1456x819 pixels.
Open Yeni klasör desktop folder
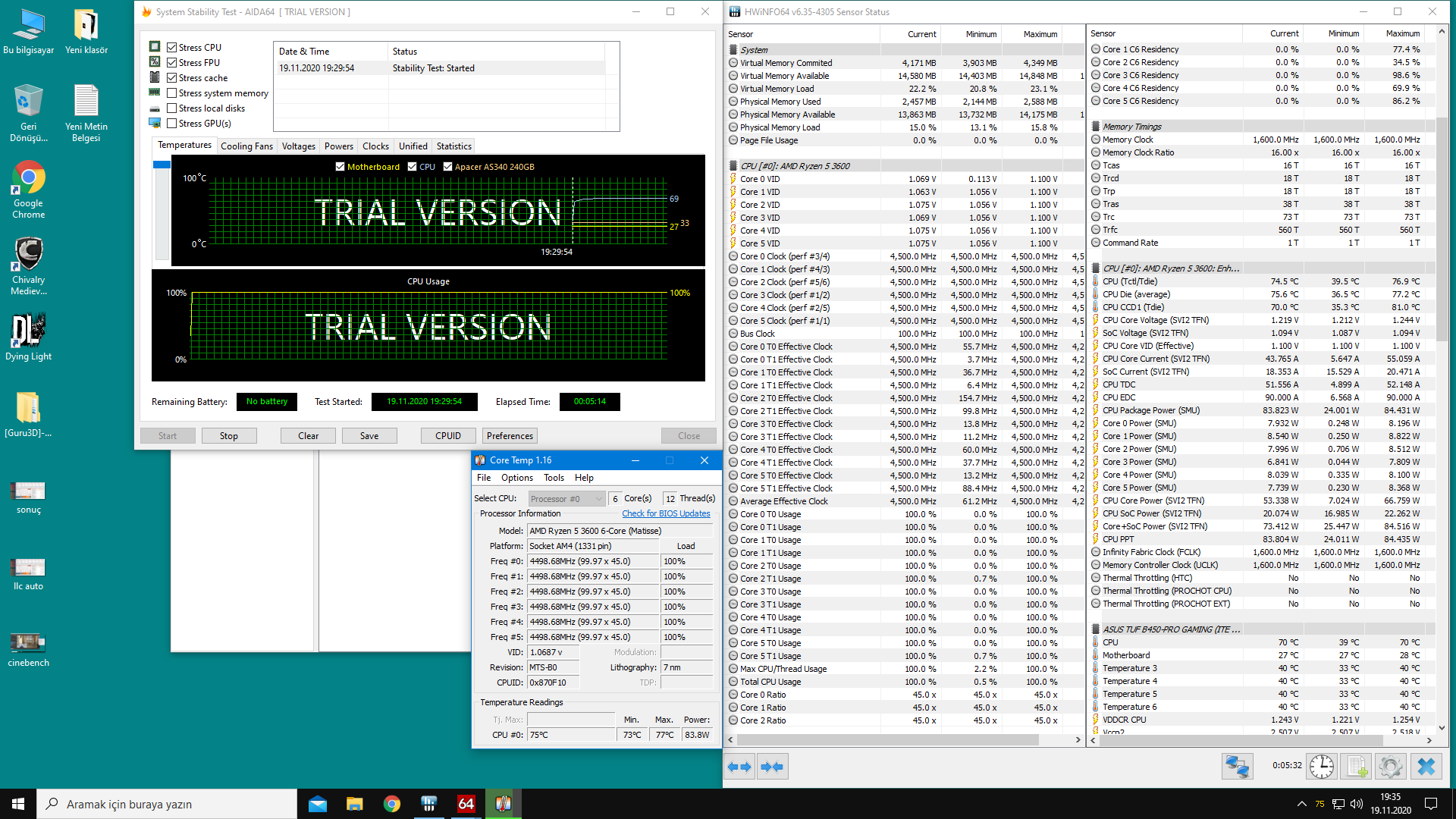point(86,33)
